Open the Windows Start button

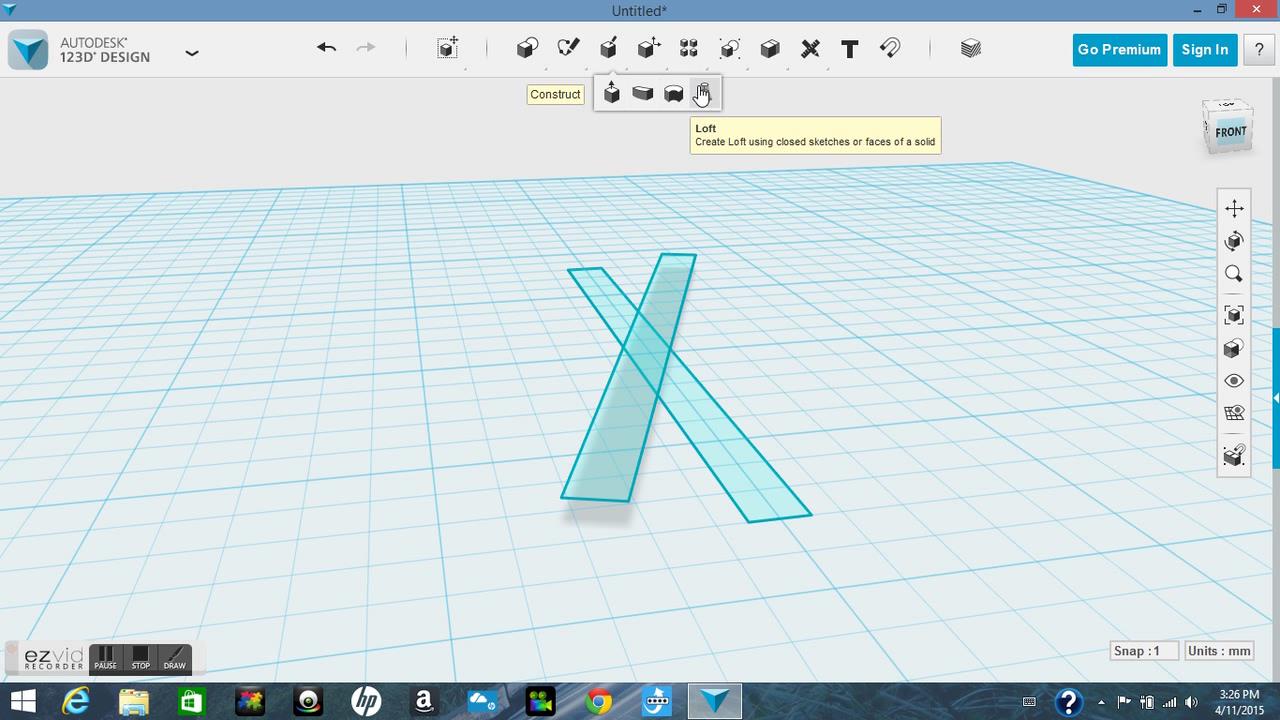[22, 701]
